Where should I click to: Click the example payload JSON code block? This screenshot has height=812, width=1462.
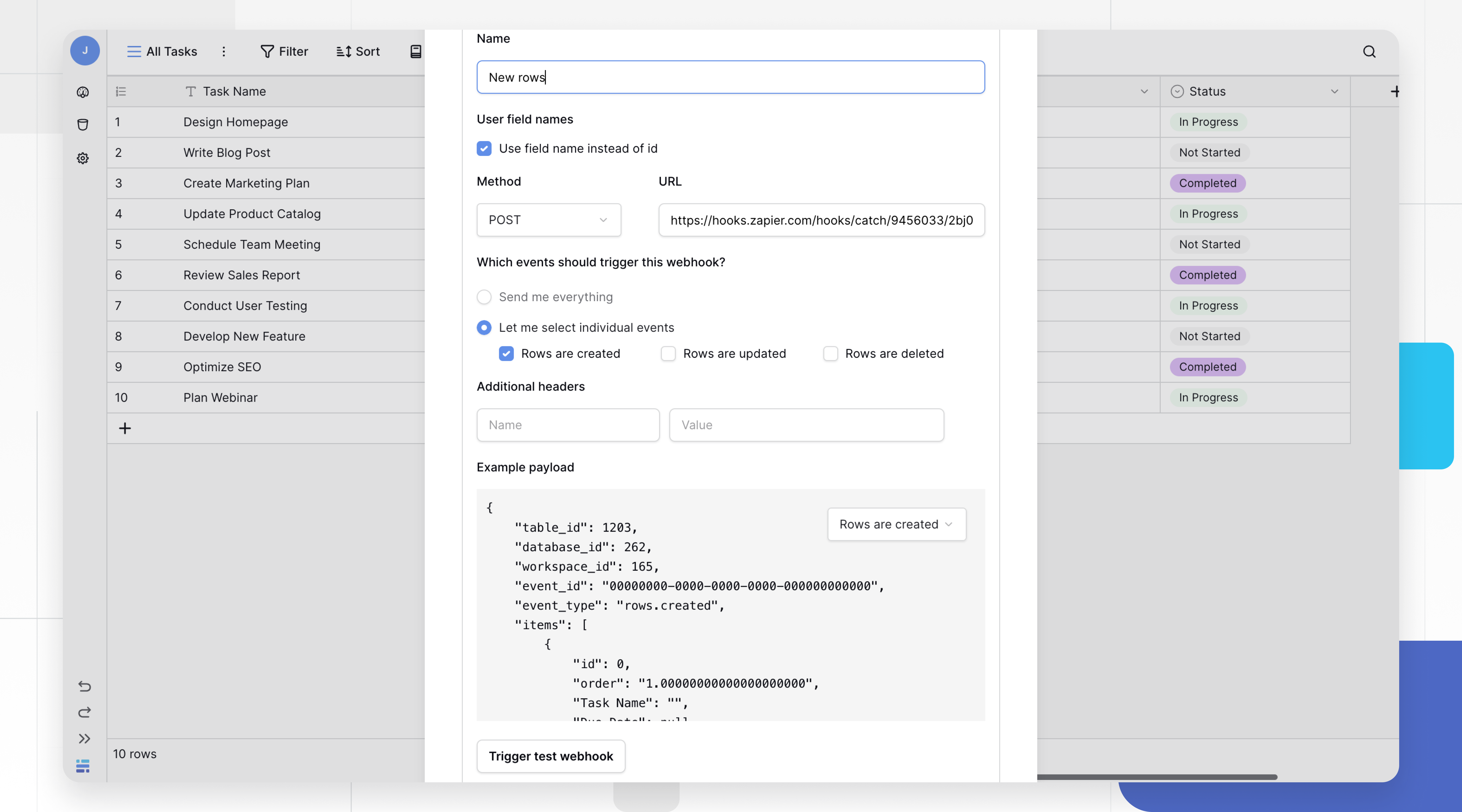coord(730,605)
